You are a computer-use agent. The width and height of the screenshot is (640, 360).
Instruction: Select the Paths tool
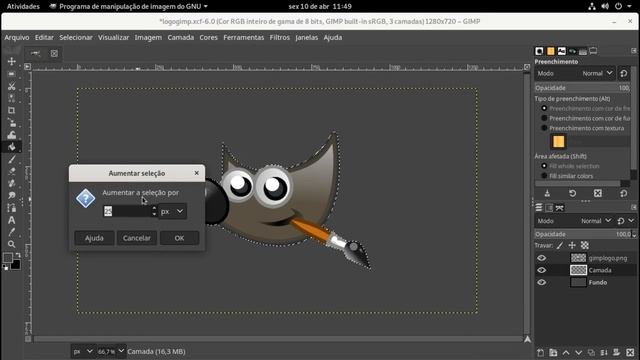11,208
